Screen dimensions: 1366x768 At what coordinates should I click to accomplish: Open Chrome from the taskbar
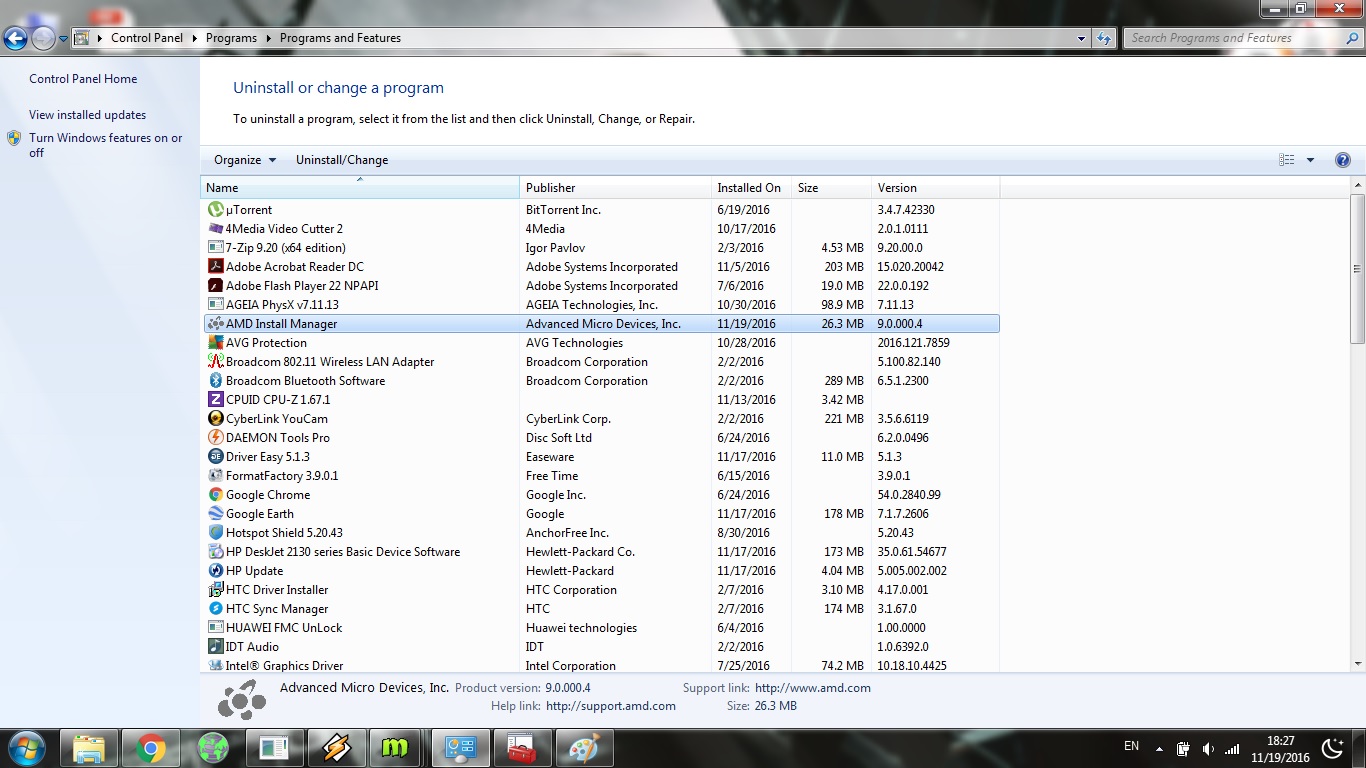coord(151,748)
